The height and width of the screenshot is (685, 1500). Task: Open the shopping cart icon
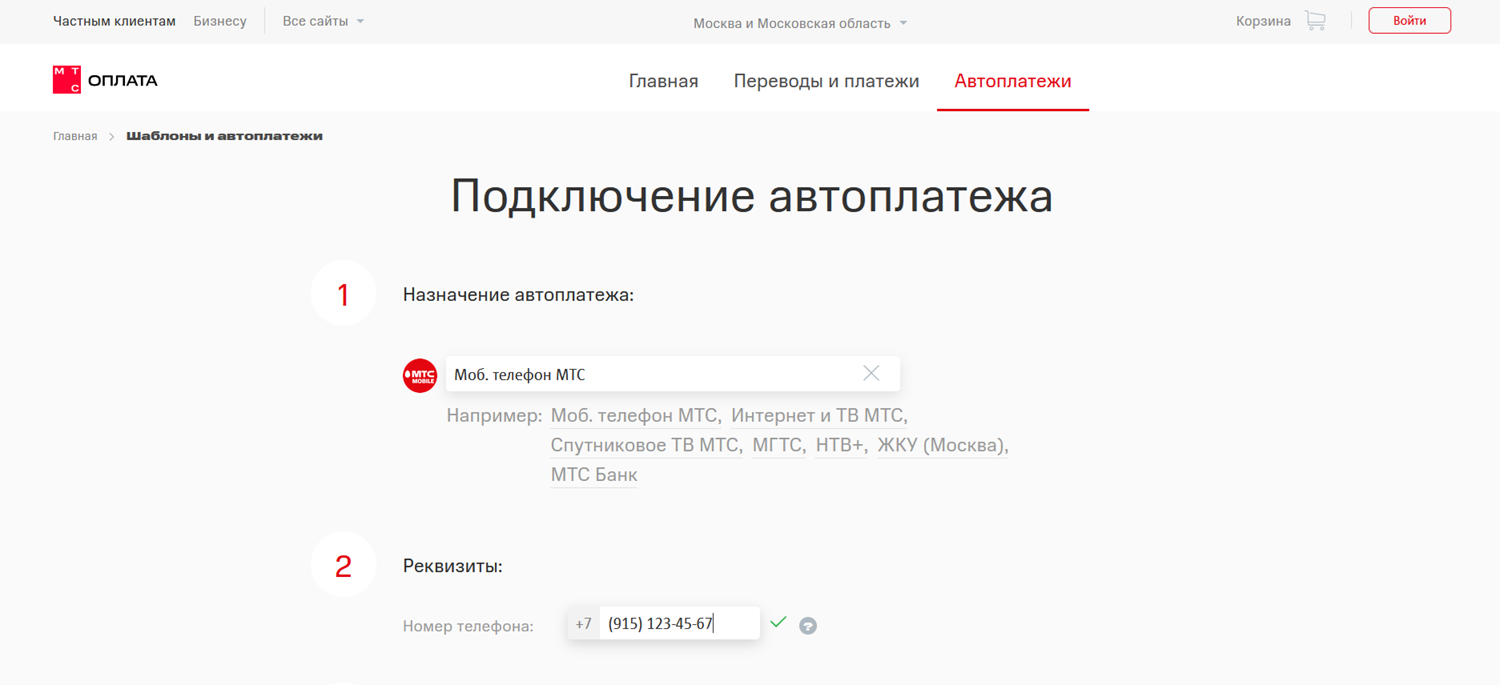[x=1315, y=21]
